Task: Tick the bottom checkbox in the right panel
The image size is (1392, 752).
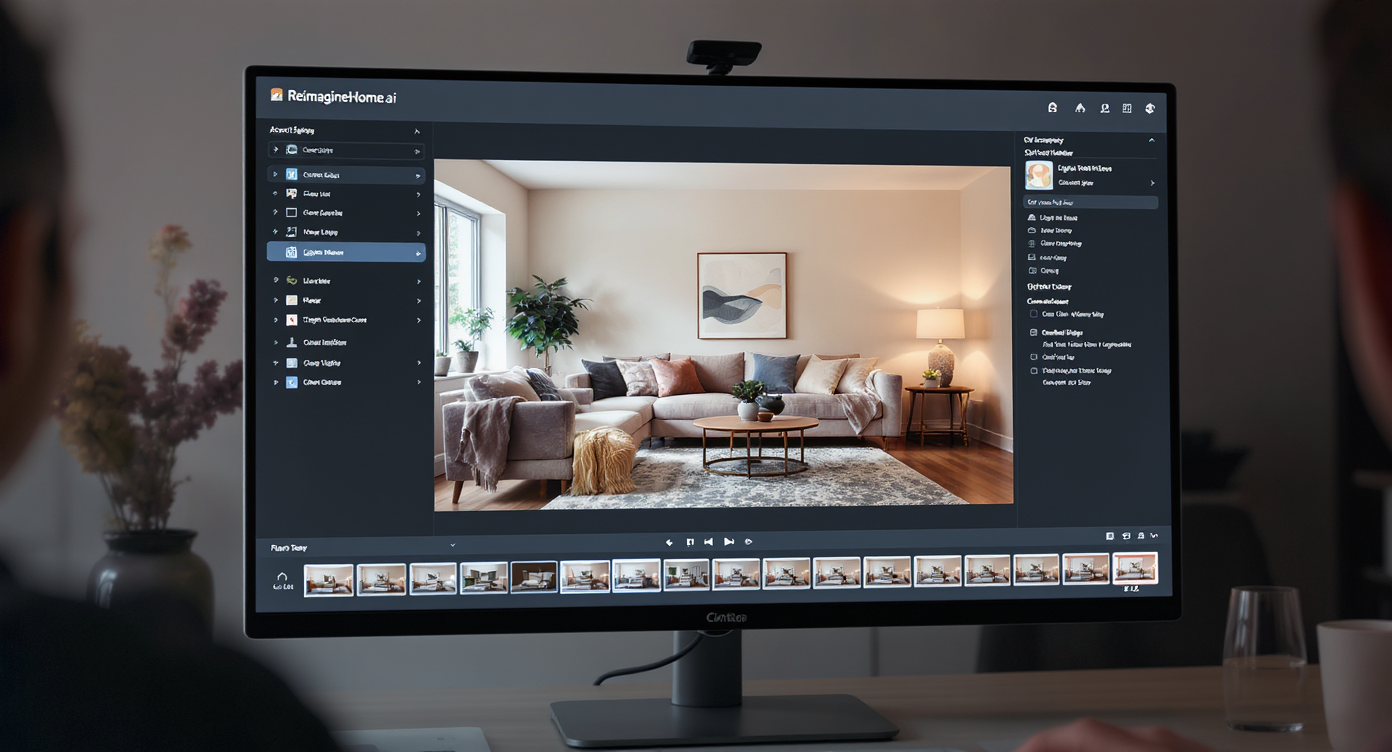Action: 1034,370
